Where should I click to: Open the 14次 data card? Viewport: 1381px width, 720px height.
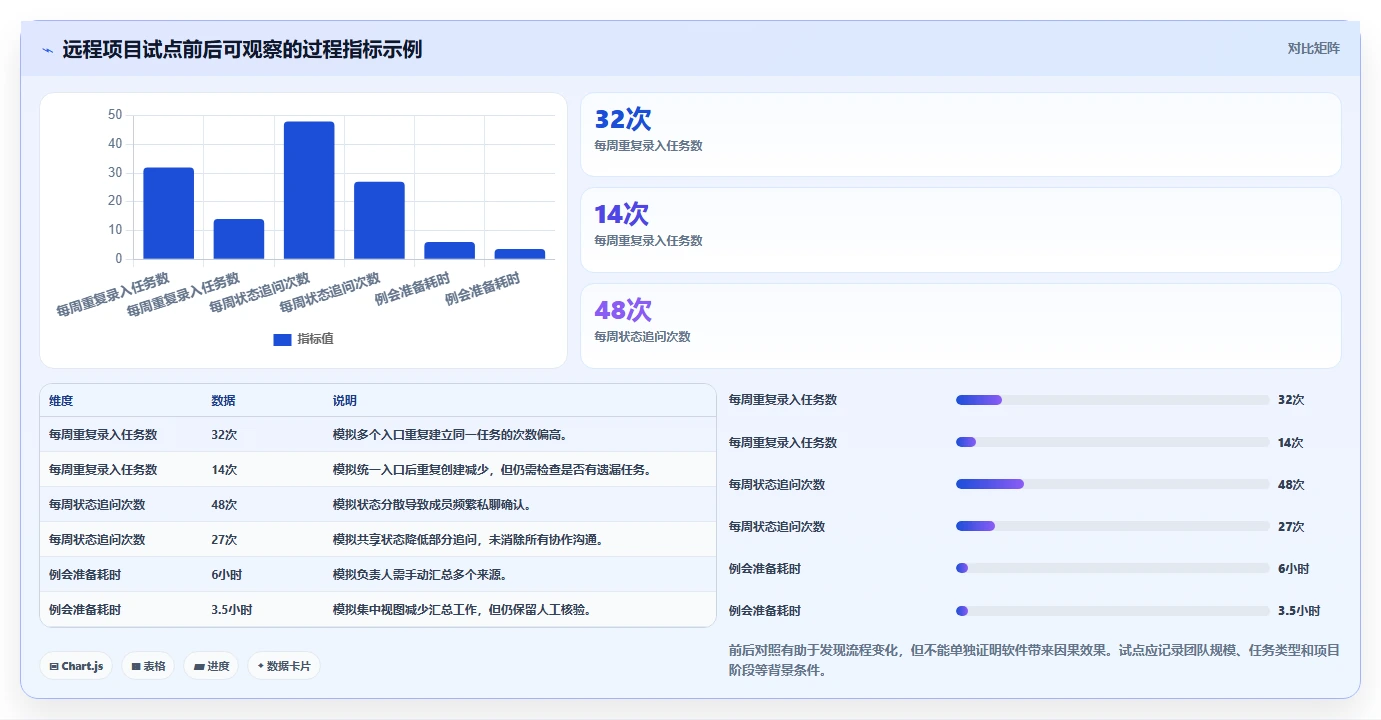point(960,230)
